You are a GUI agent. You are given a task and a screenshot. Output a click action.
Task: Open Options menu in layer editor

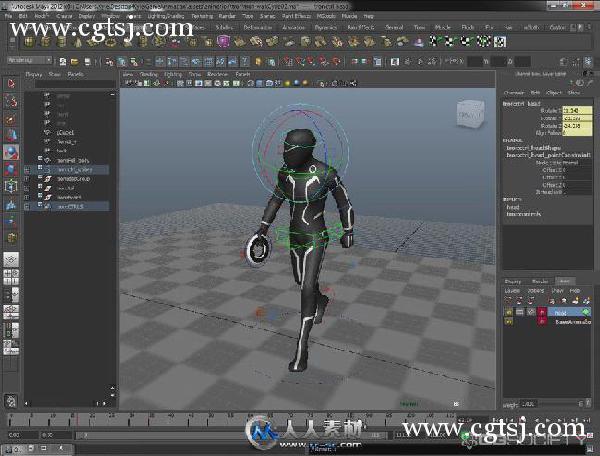536,291
